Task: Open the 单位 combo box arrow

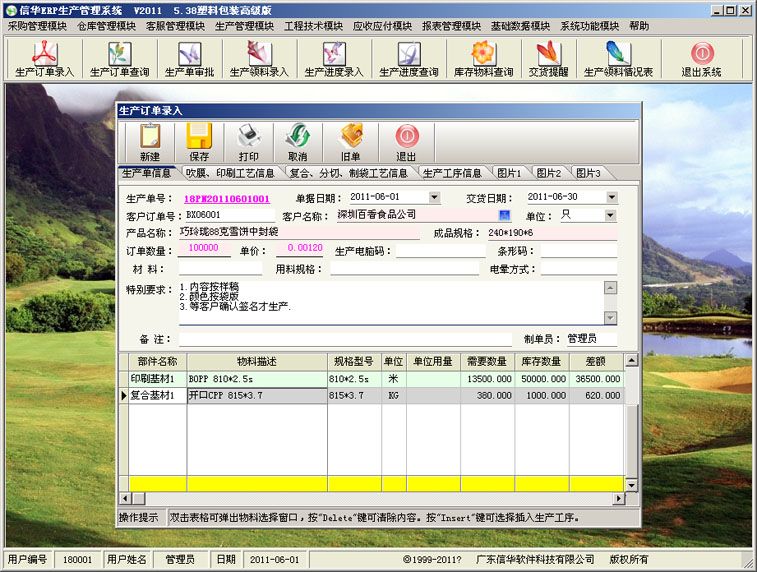Action: pyautogui.click(x=610, y=215)
